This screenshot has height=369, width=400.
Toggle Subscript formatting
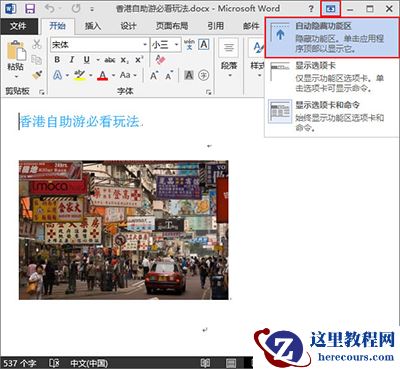click(x=124, y=60)
